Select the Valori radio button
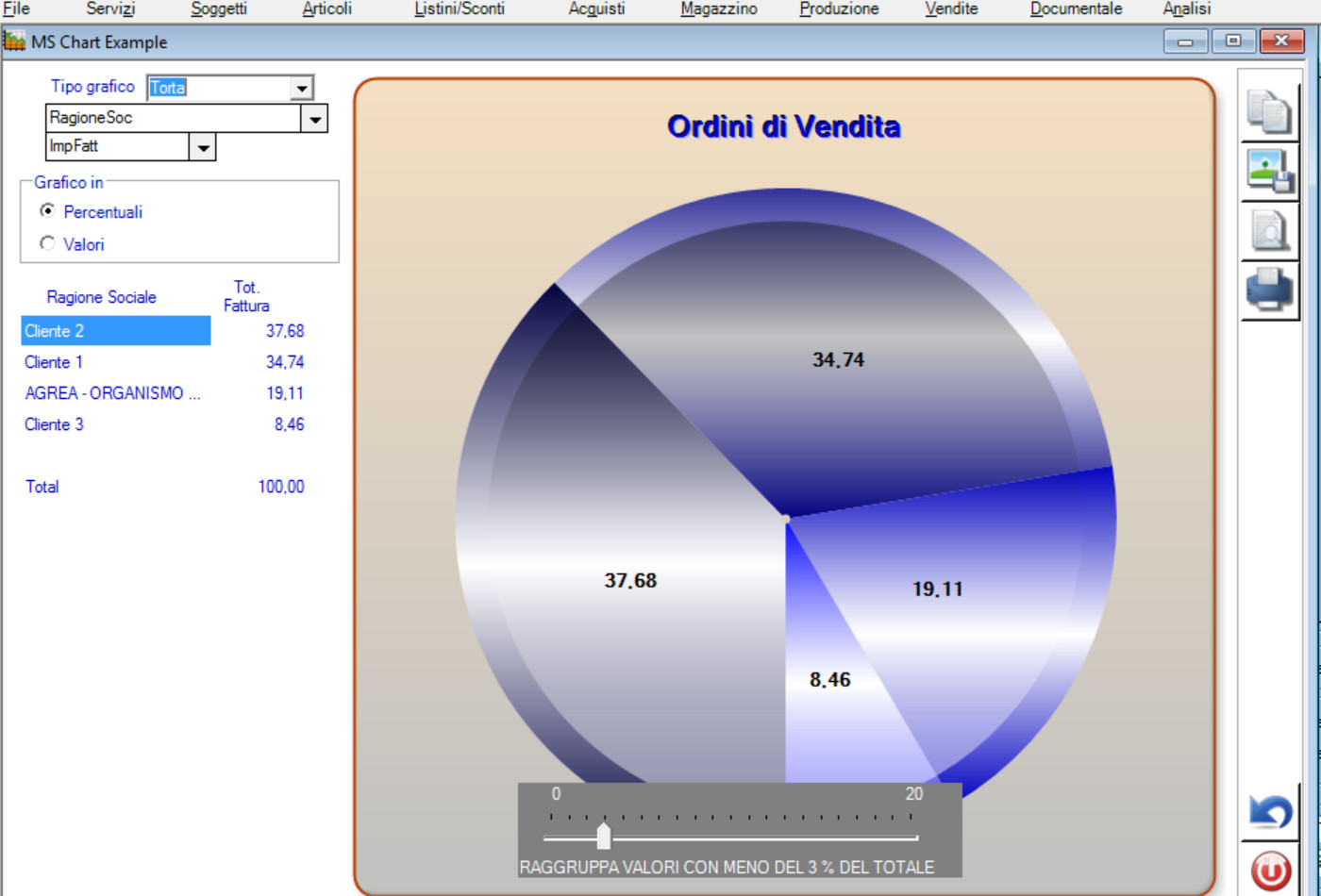This screenshot has width=1321, height=896. tap(47, 243)
